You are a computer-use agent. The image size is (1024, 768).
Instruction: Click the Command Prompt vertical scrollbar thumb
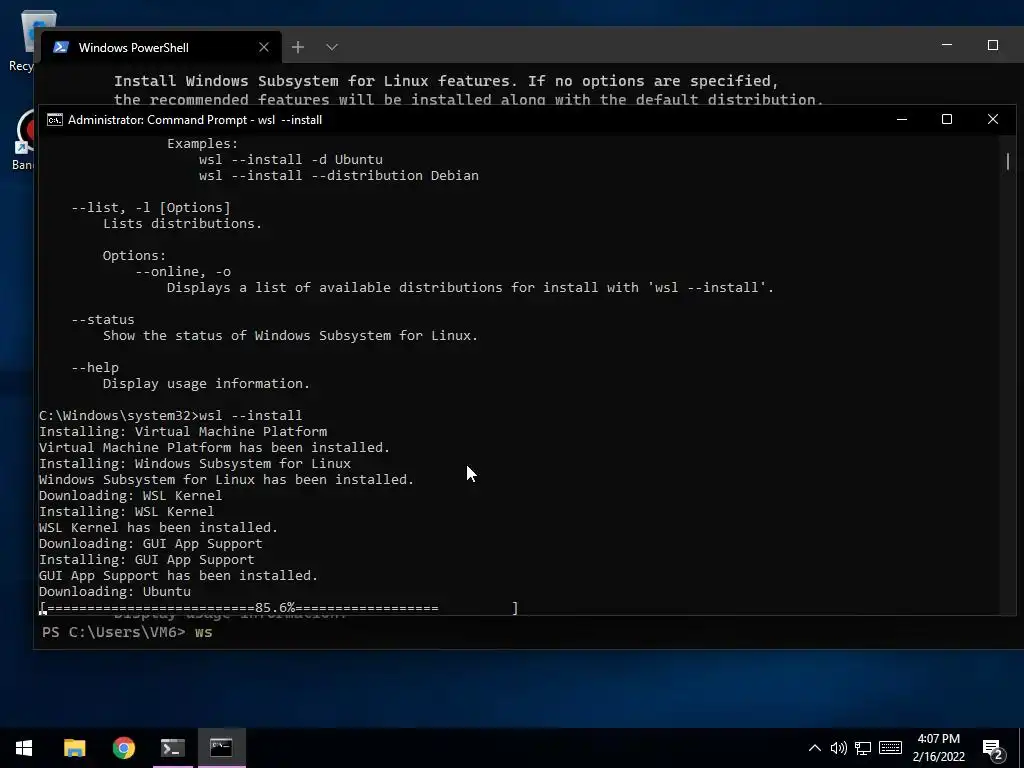(x=1008, y=161)
